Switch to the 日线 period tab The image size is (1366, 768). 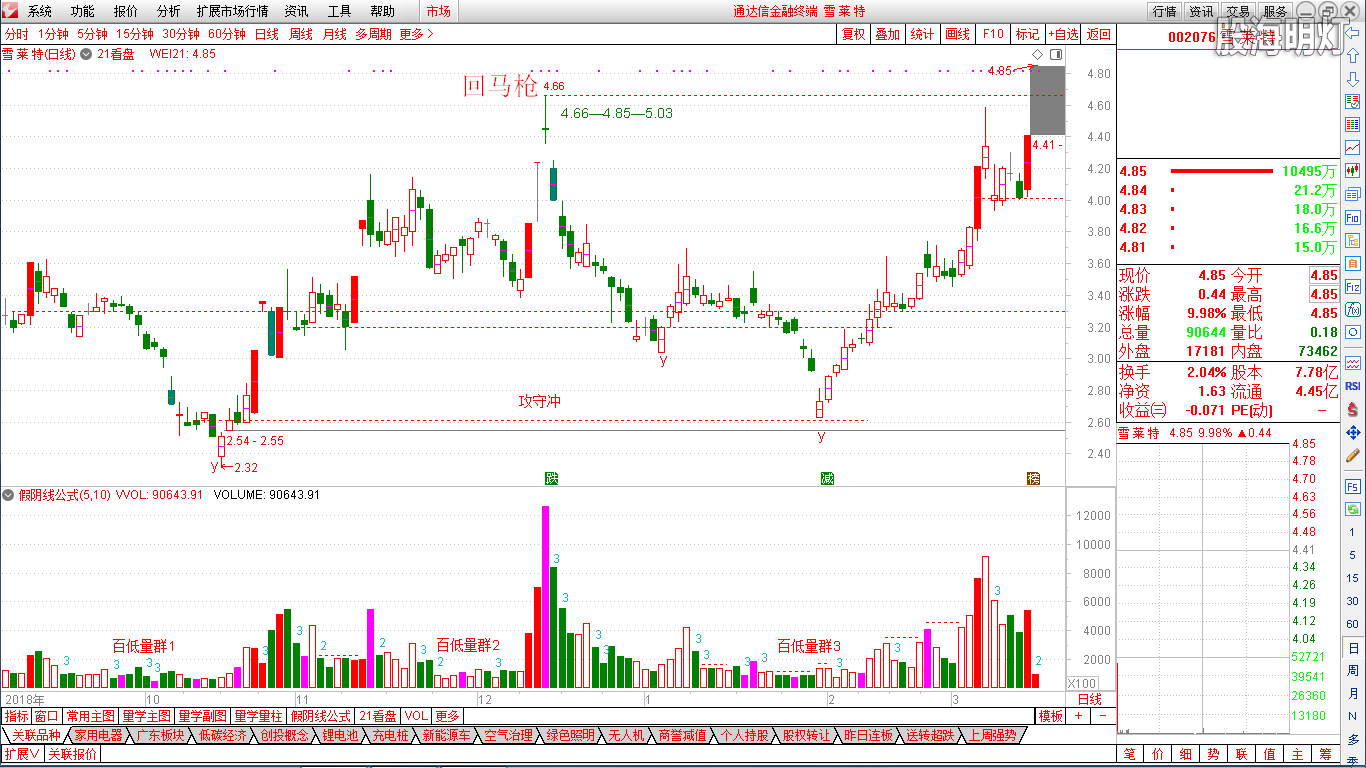point(267,34)
